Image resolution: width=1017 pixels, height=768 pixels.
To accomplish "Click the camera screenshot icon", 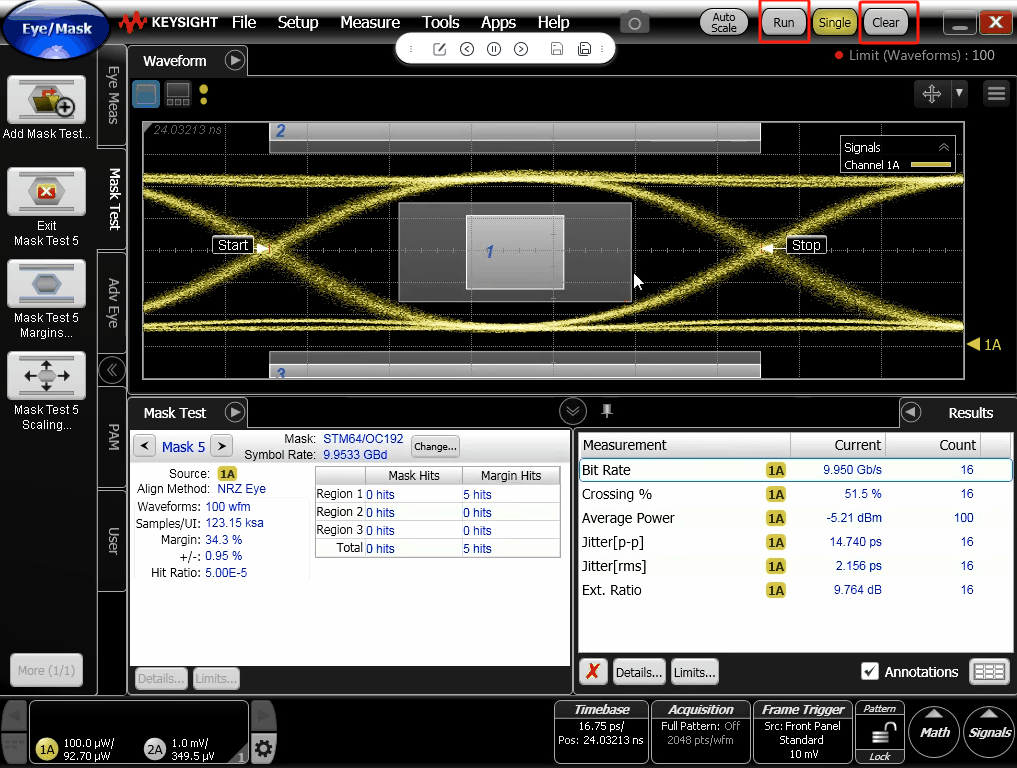I will [633, 22].
